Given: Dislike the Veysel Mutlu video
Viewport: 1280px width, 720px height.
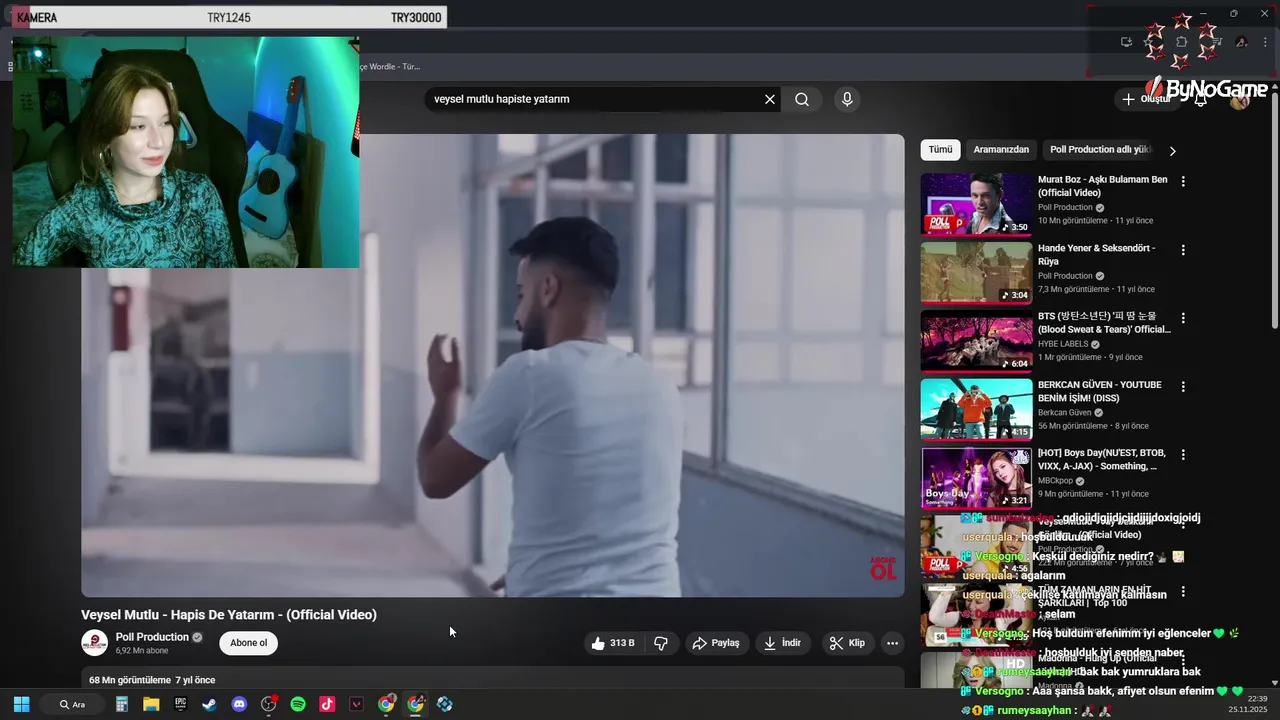Looking at the screenshot, I should pos(661,643).
